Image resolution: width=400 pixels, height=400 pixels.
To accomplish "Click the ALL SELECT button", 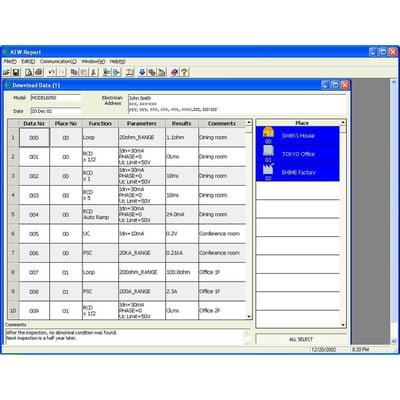I will pos(301,339).
